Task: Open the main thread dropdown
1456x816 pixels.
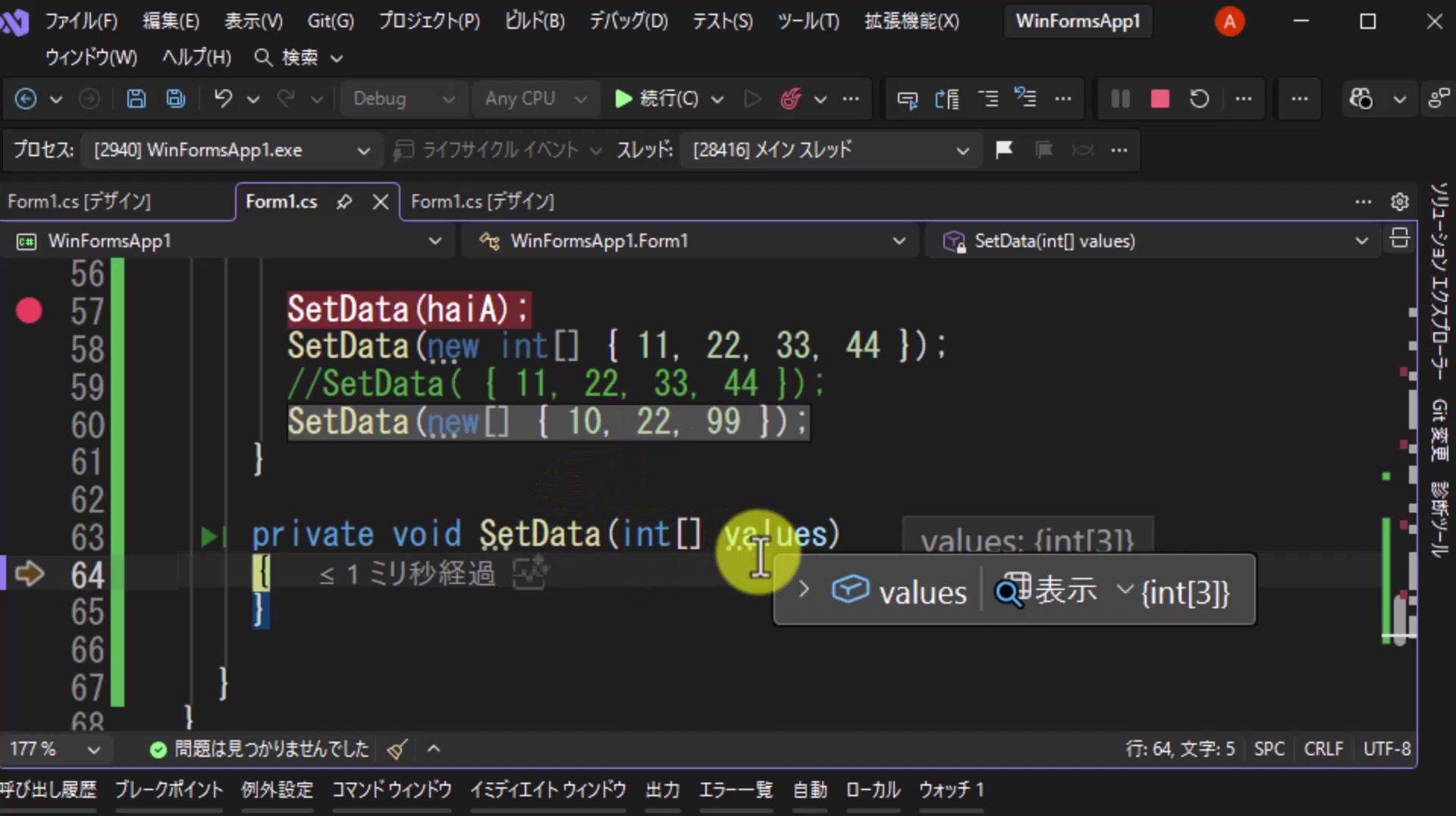Action: [830, 150]
